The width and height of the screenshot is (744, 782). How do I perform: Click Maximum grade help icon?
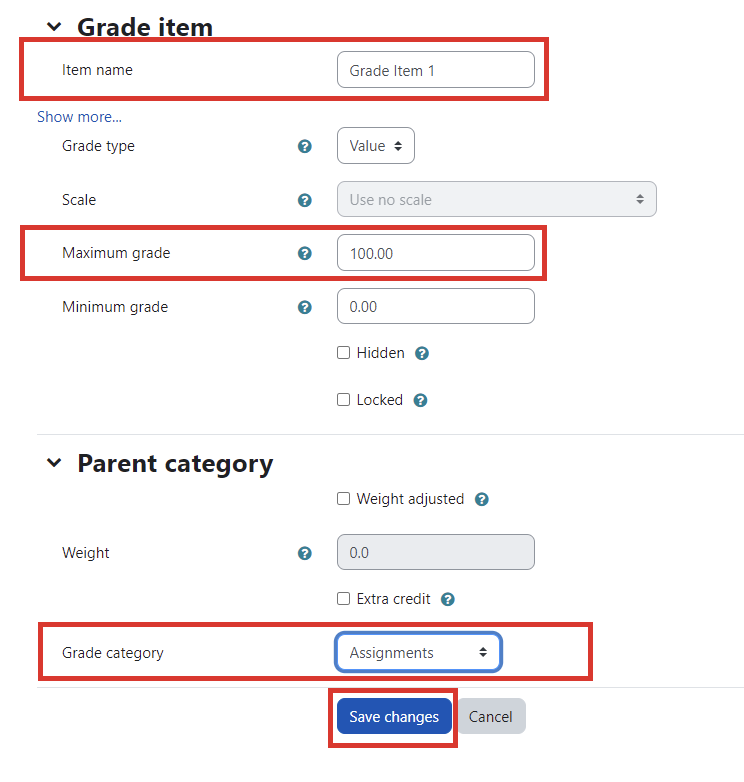tap(305, 254)
